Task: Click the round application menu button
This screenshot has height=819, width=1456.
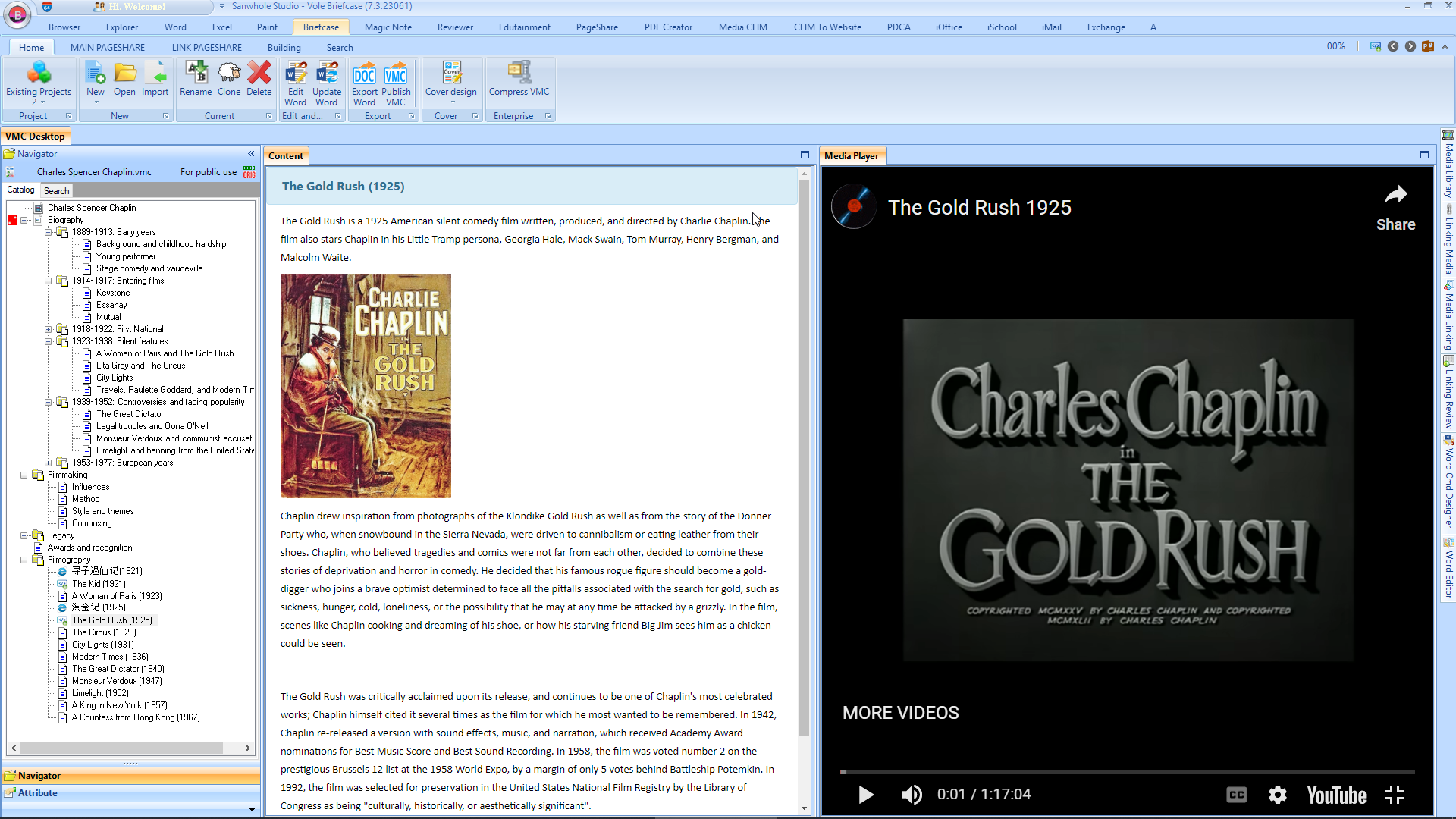Action: click(17, 14)
